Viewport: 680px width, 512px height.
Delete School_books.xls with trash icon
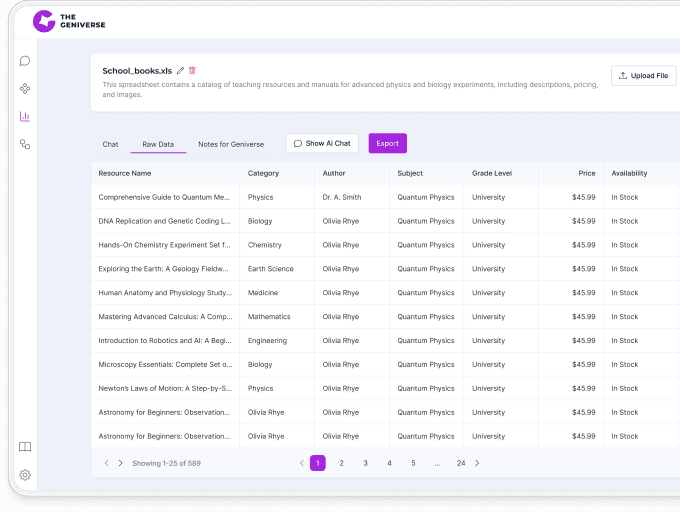click(193, 71)
